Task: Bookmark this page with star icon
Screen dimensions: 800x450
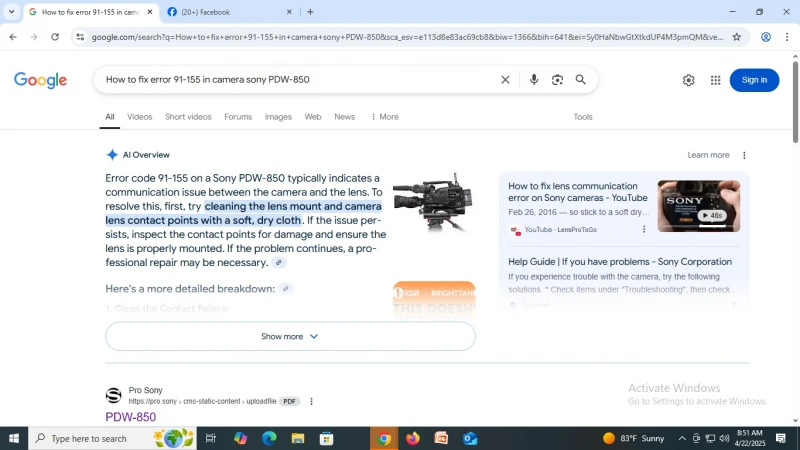Action: click(737, 37)
